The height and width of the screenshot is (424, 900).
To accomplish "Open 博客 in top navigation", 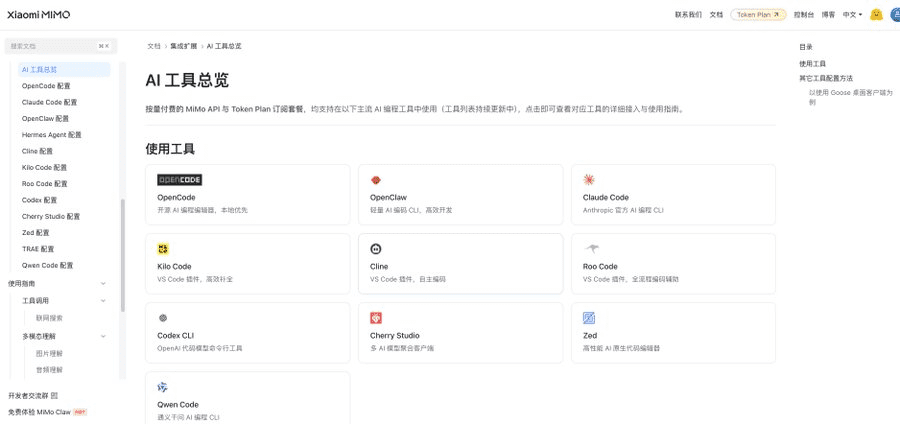I will click(x=828, y=15).
